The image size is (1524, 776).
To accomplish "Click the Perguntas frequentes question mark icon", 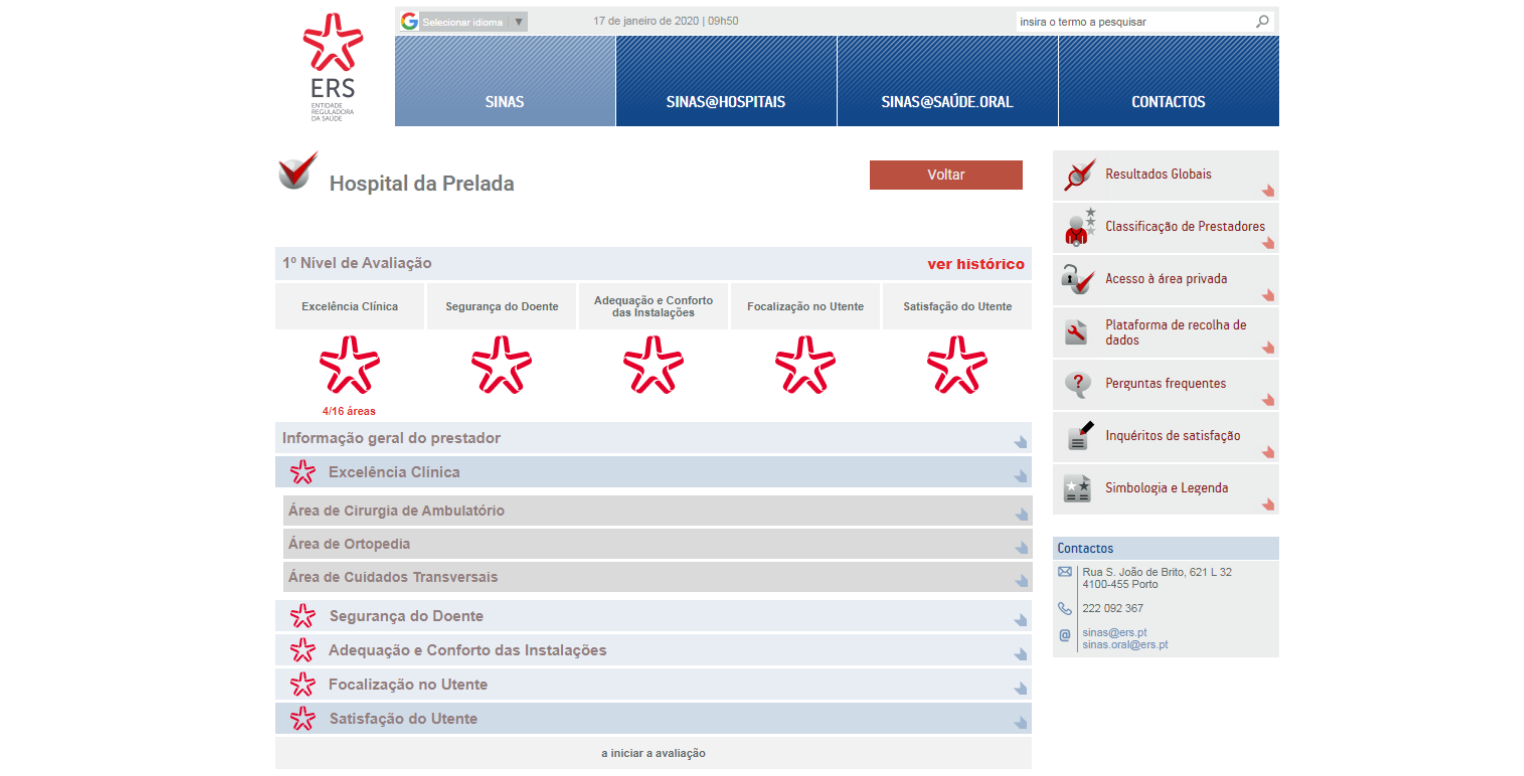I will coord(1077,384).
